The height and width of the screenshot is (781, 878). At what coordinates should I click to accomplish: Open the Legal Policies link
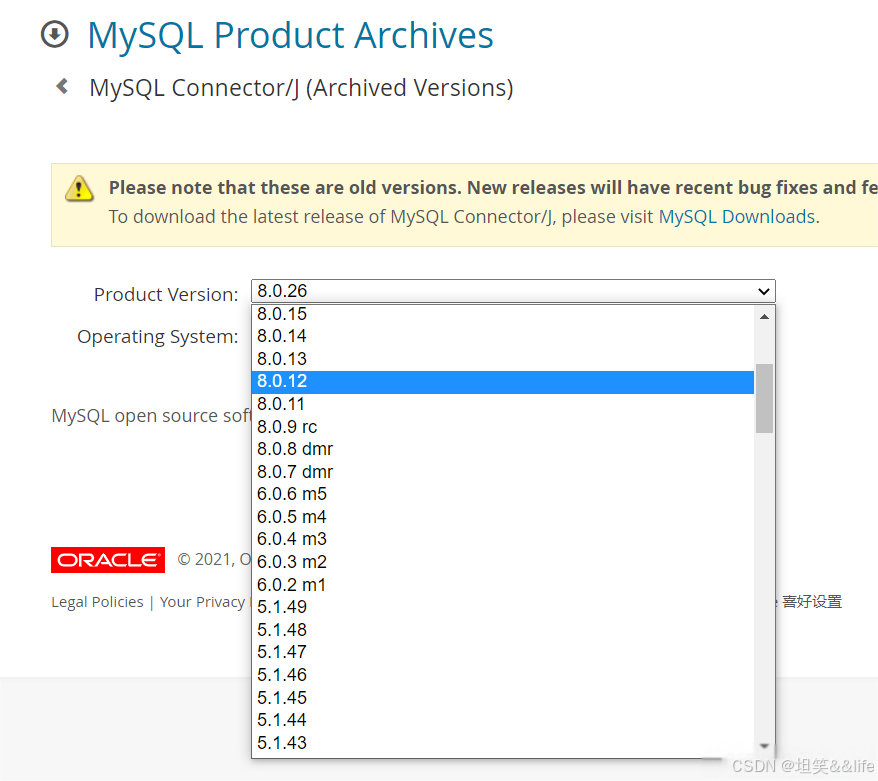[x=97, y=602]
